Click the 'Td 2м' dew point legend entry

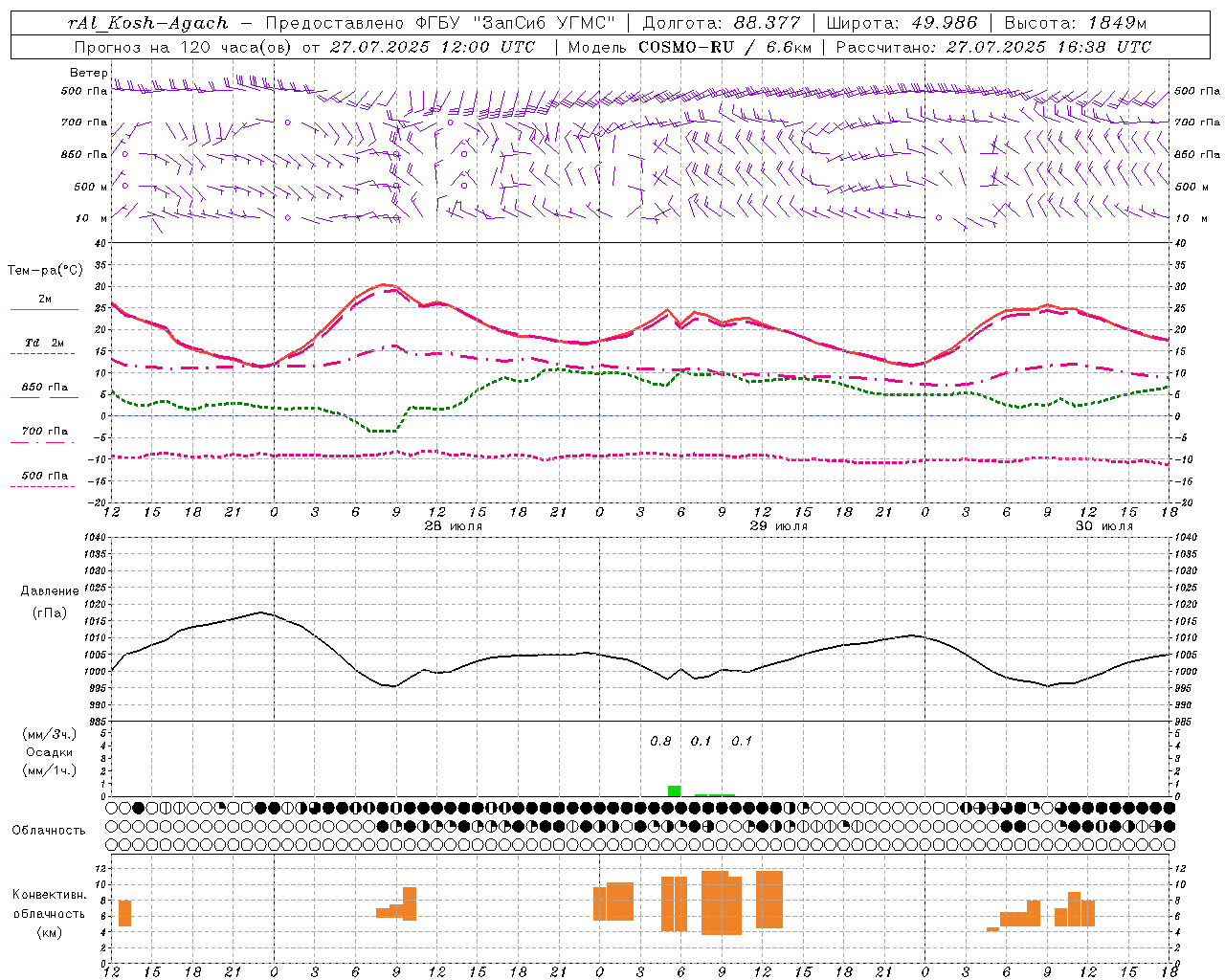click(x=45, y=343)
